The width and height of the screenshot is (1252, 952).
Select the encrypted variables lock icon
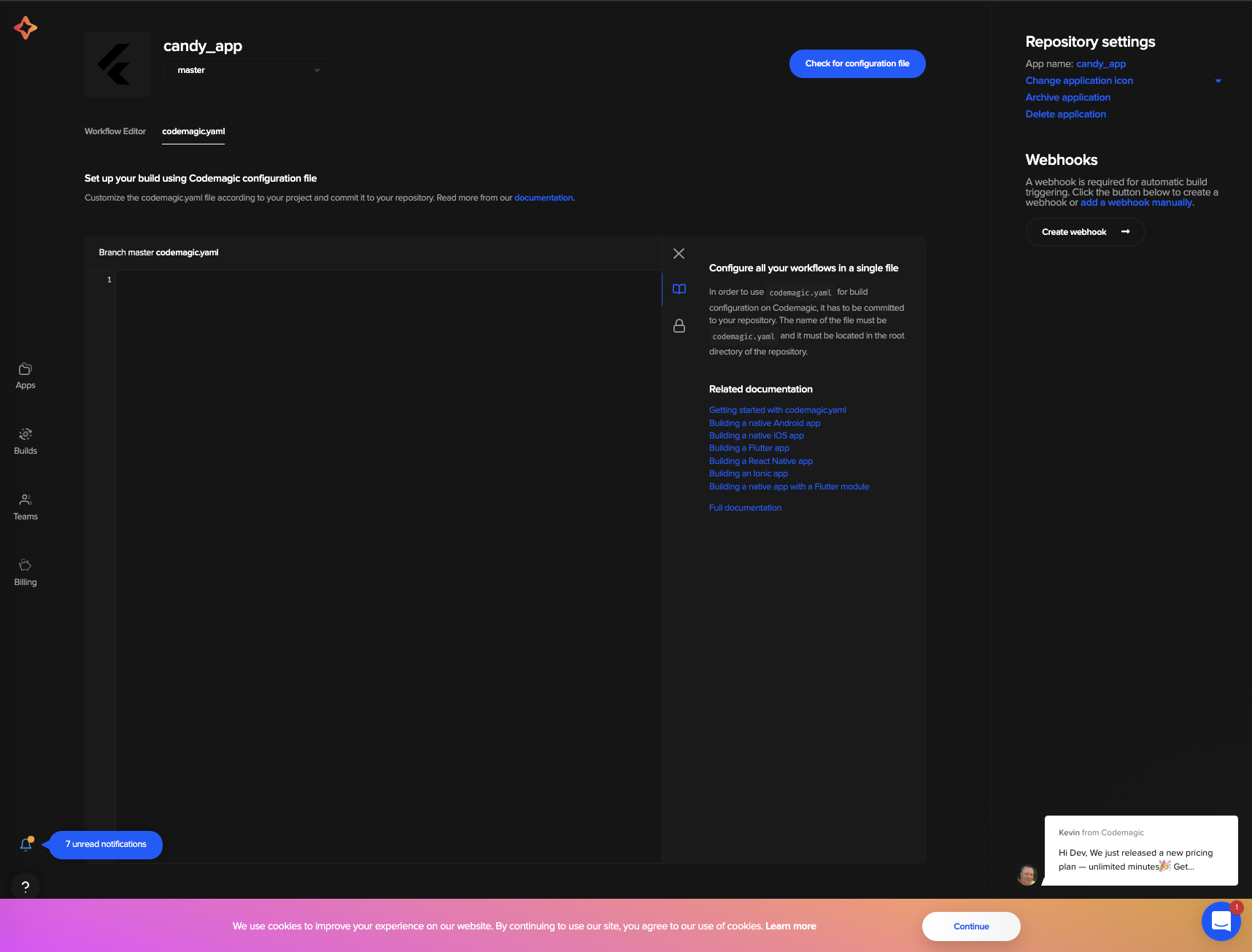(x=679, y=326)
